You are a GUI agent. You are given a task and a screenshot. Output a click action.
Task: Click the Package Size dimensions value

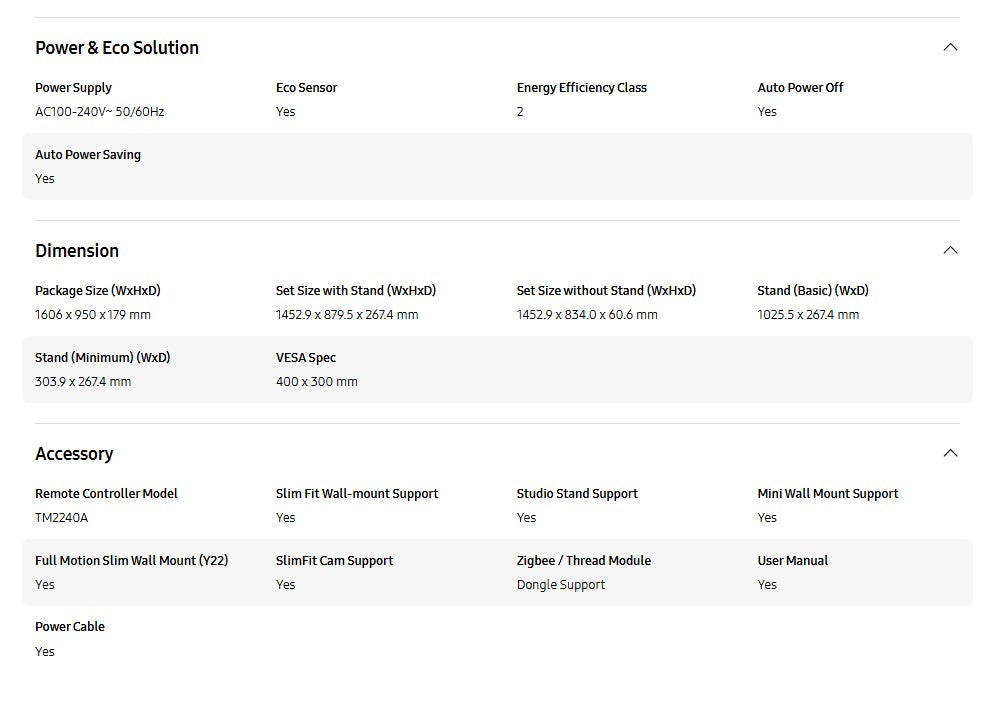click(93, 315)
